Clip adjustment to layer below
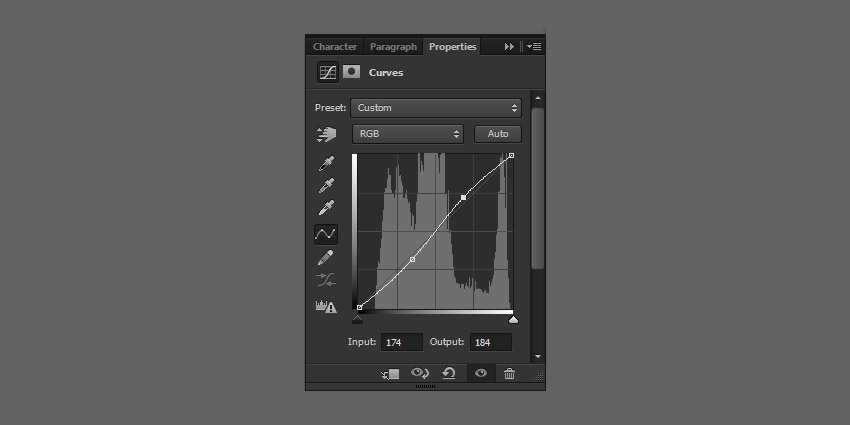The width and height of the screenshot is (850, 425). (x=390, y=374)
